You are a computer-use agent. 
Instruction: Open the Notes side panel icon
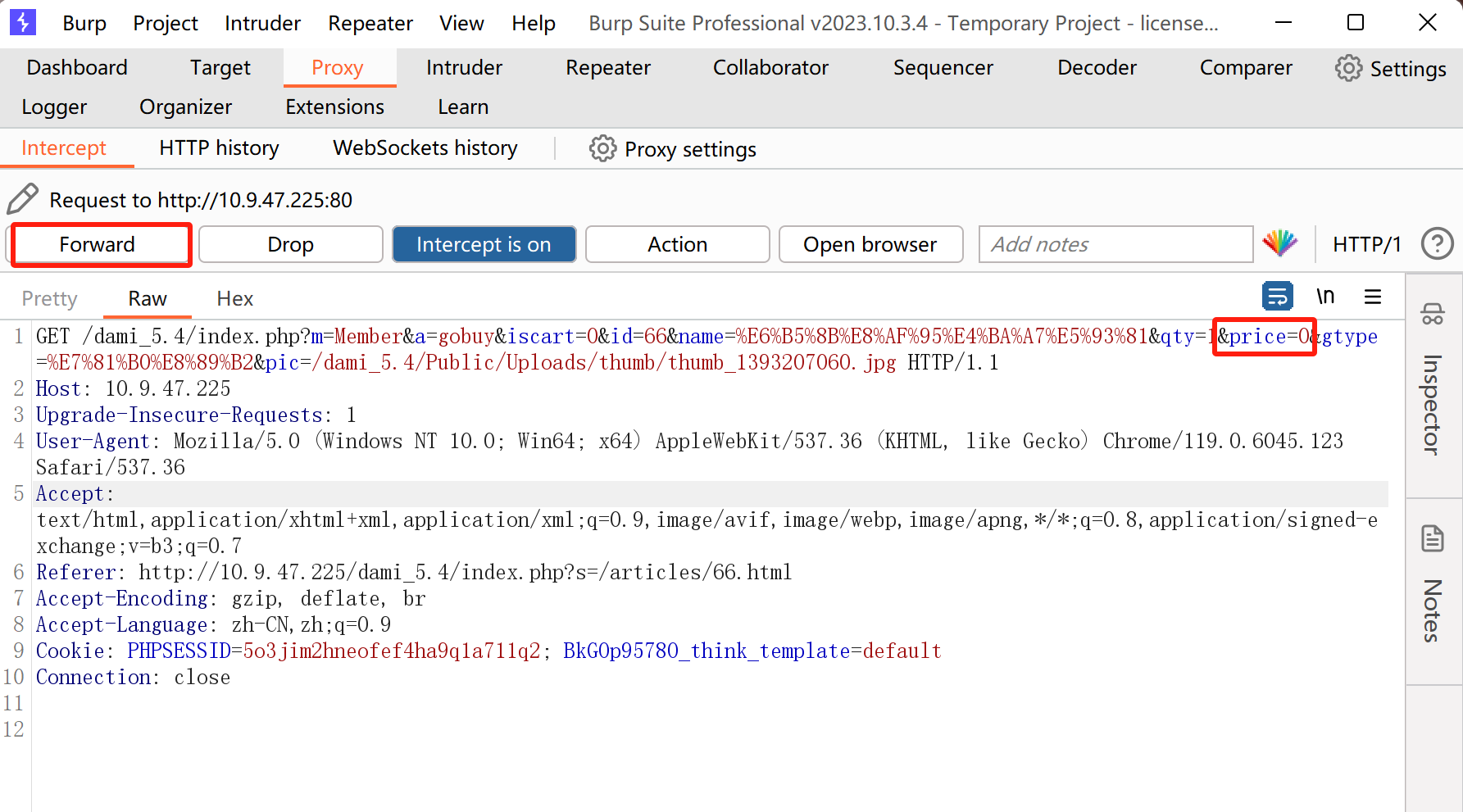coord(1433,538)
